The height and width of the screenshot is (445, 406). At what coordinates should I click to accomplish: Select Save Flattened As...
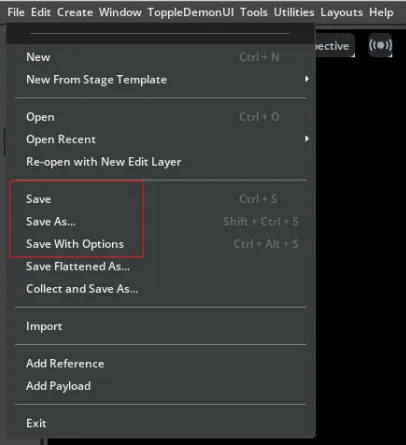160,266
